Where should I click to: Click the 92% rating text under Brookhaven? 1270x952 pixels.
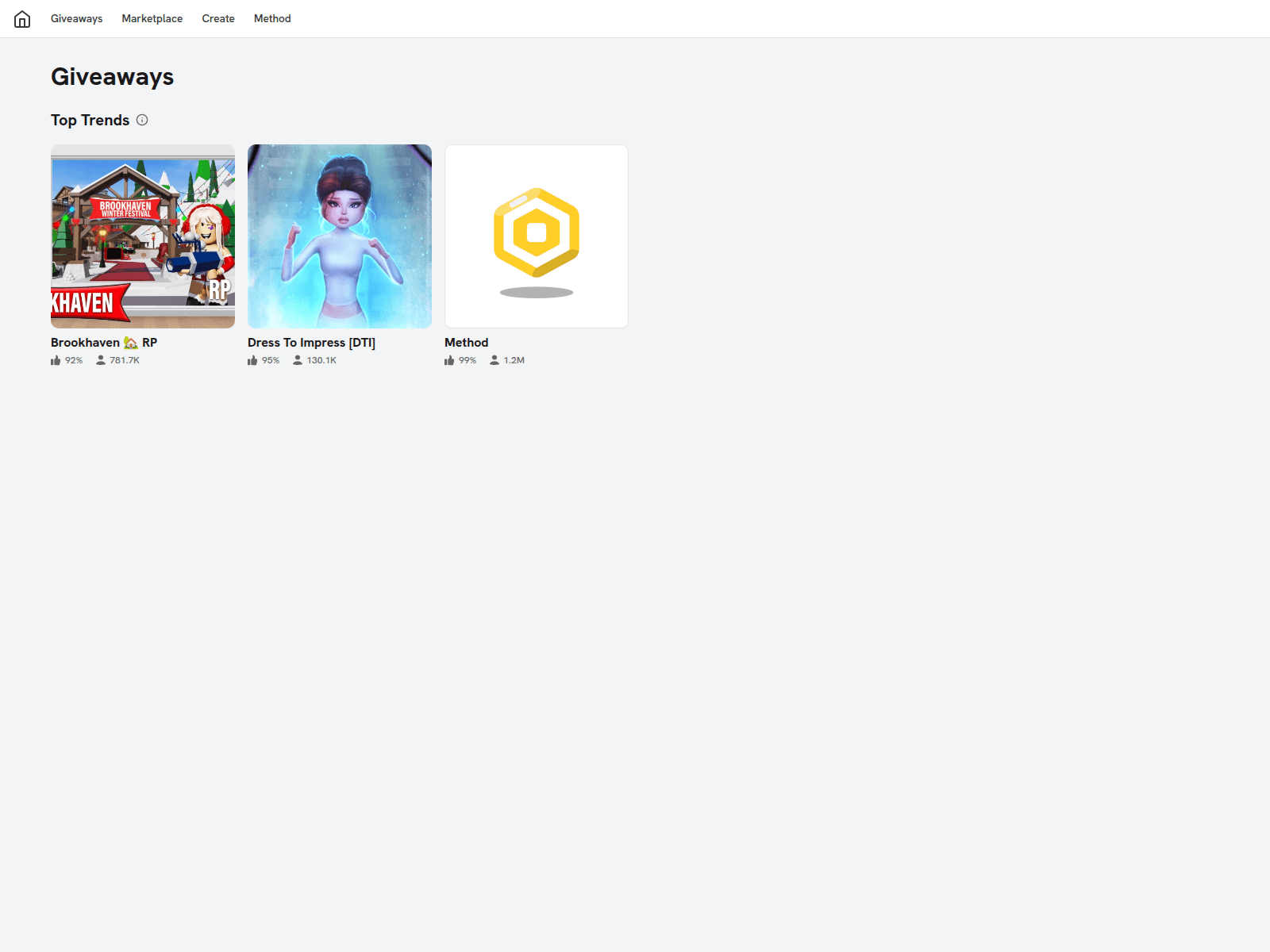(x=74, y=359)
